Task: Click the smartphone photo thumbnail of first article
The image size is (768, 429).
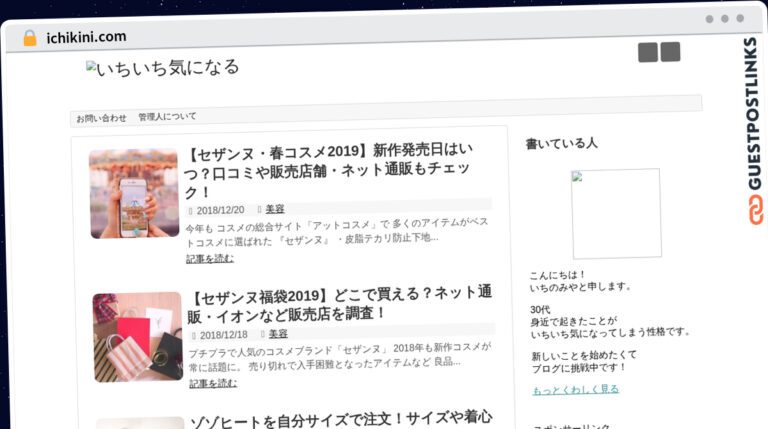Action: 134,194
